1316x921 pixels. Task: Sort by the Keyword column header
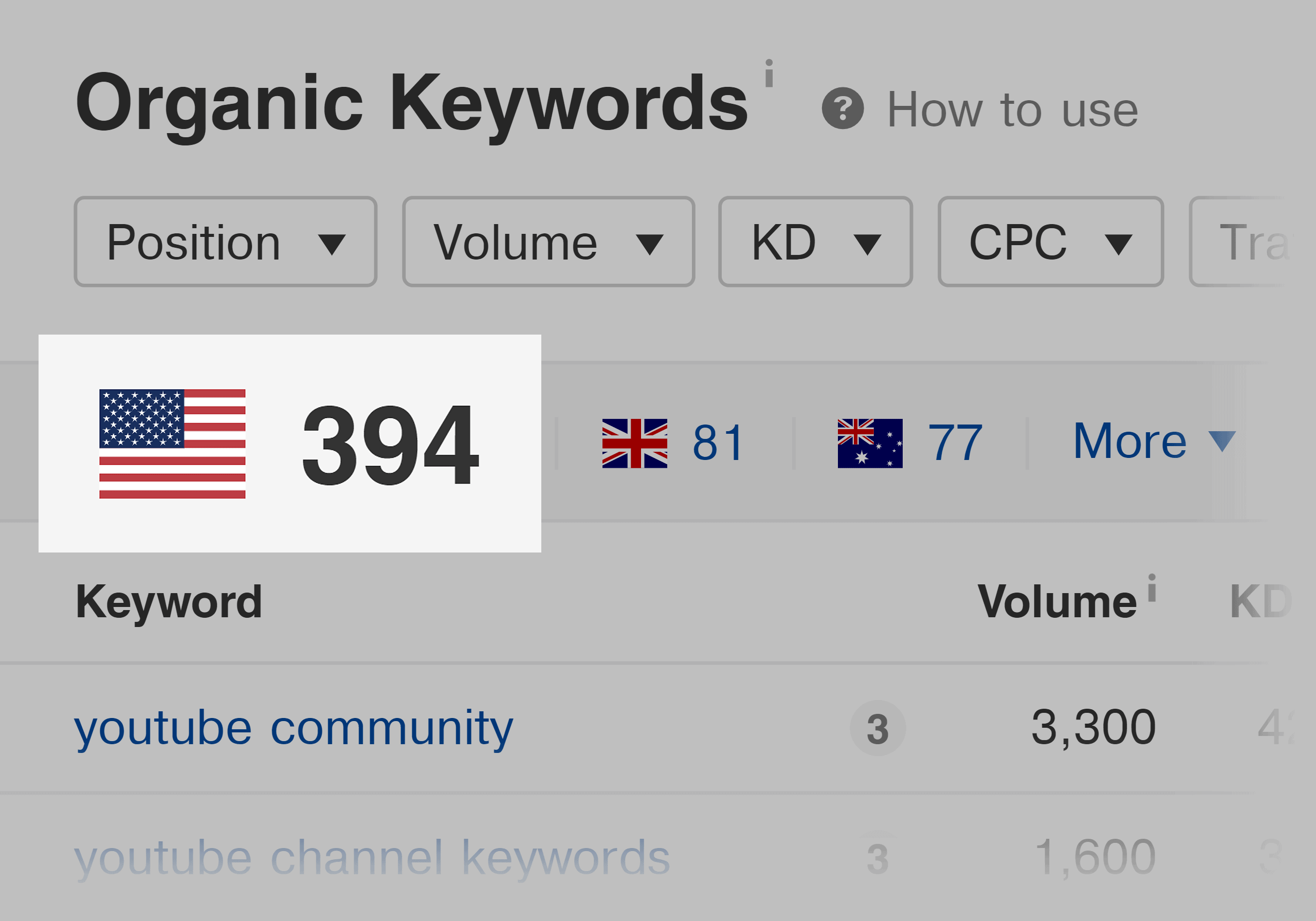tap(169, 603)
